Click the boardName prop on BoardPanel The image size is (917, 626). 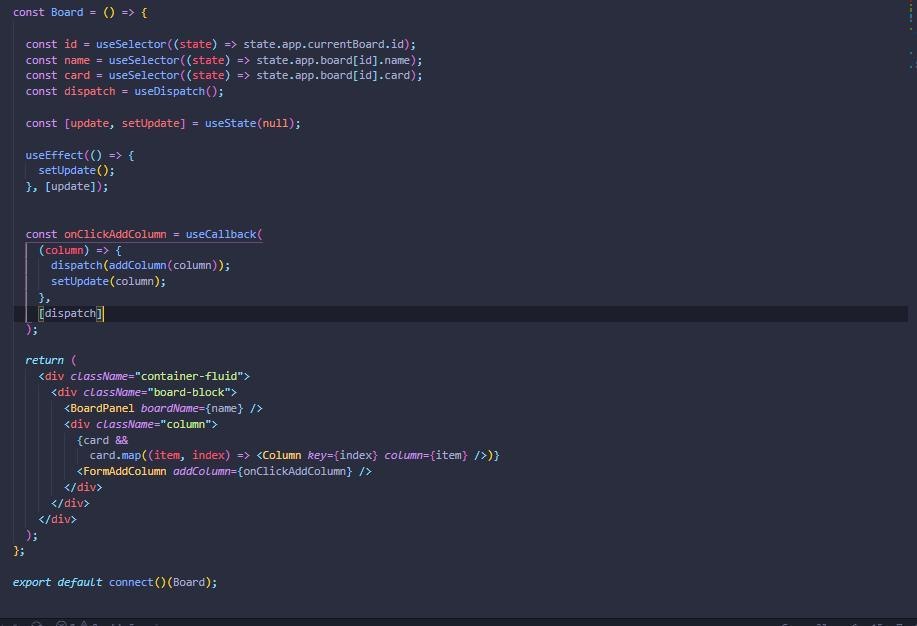[x=169, y=408]
